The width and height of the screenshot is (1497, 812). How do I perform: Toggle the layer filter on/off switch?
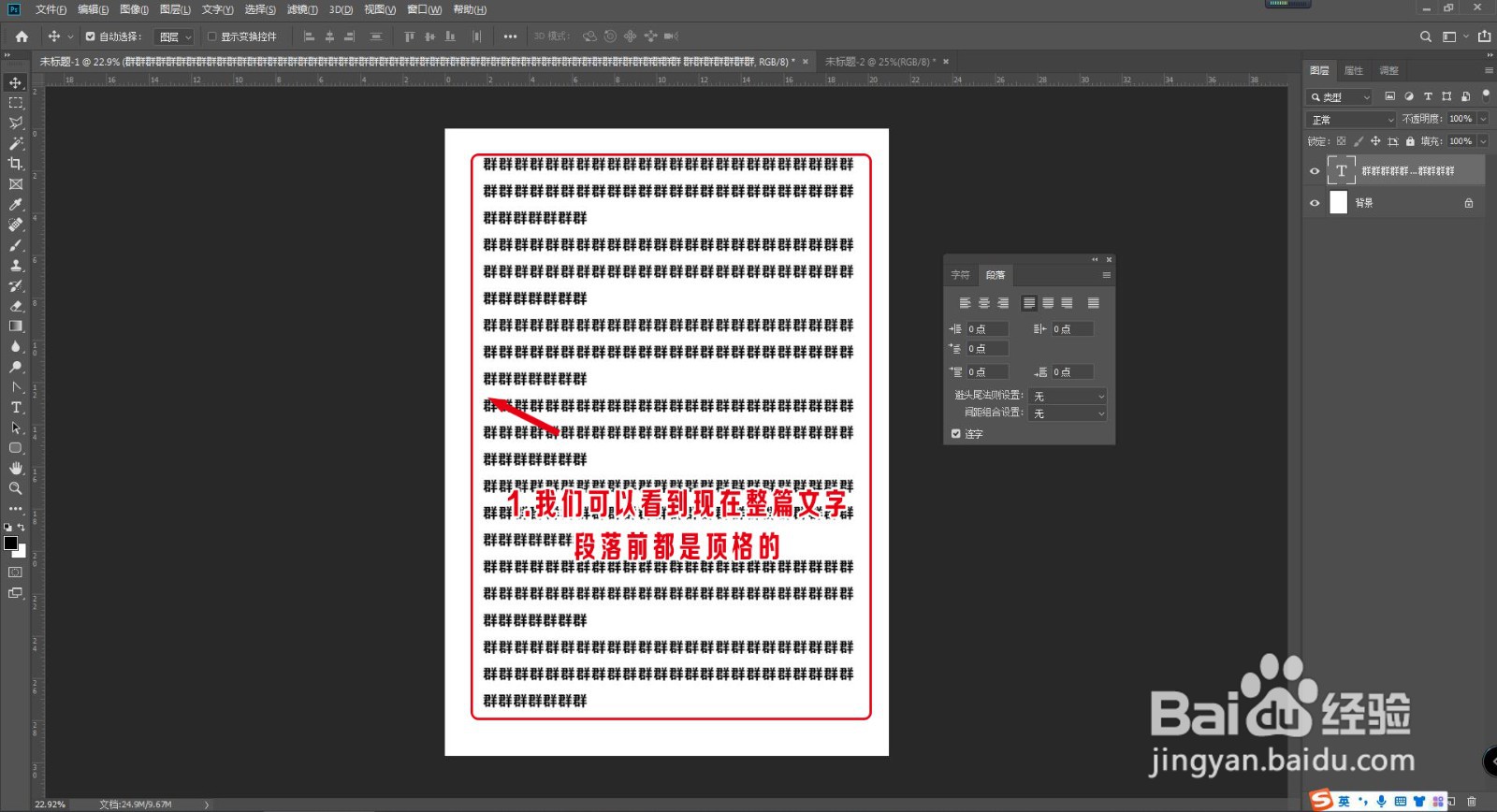tap(1486, 95)
